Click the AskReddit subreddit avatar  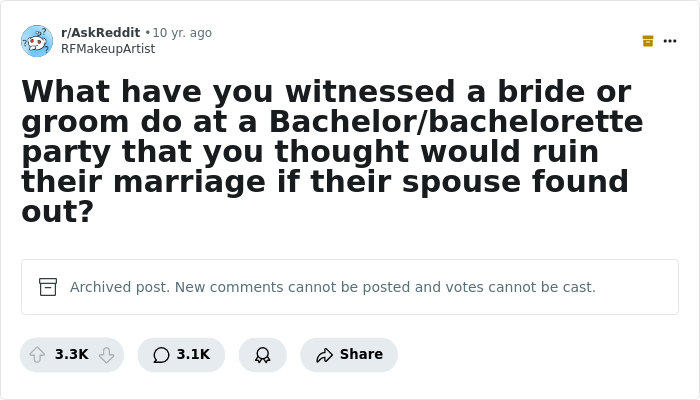pyautogui.click(x=37, y=41)
